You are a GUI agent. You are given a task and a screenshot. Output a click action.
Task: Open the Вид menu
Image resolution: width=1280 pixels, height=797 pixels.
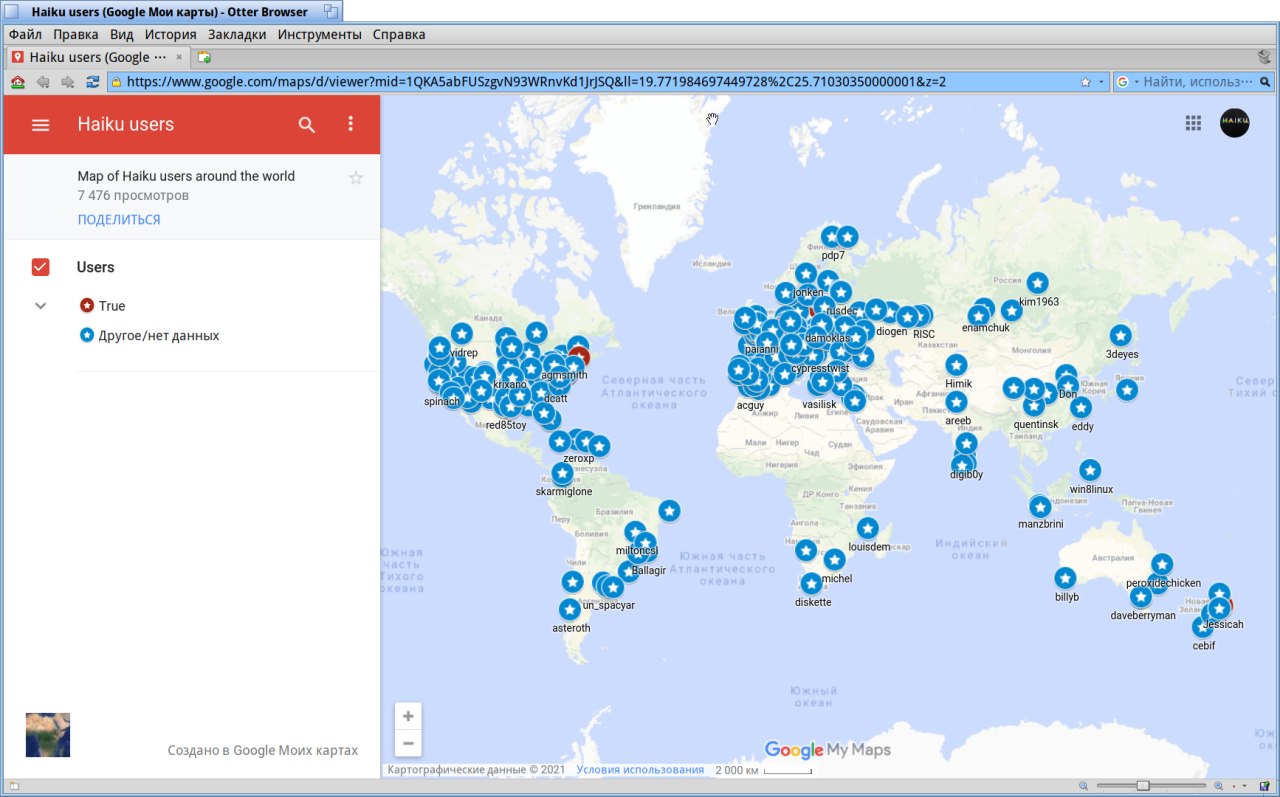tap(122, 34)
